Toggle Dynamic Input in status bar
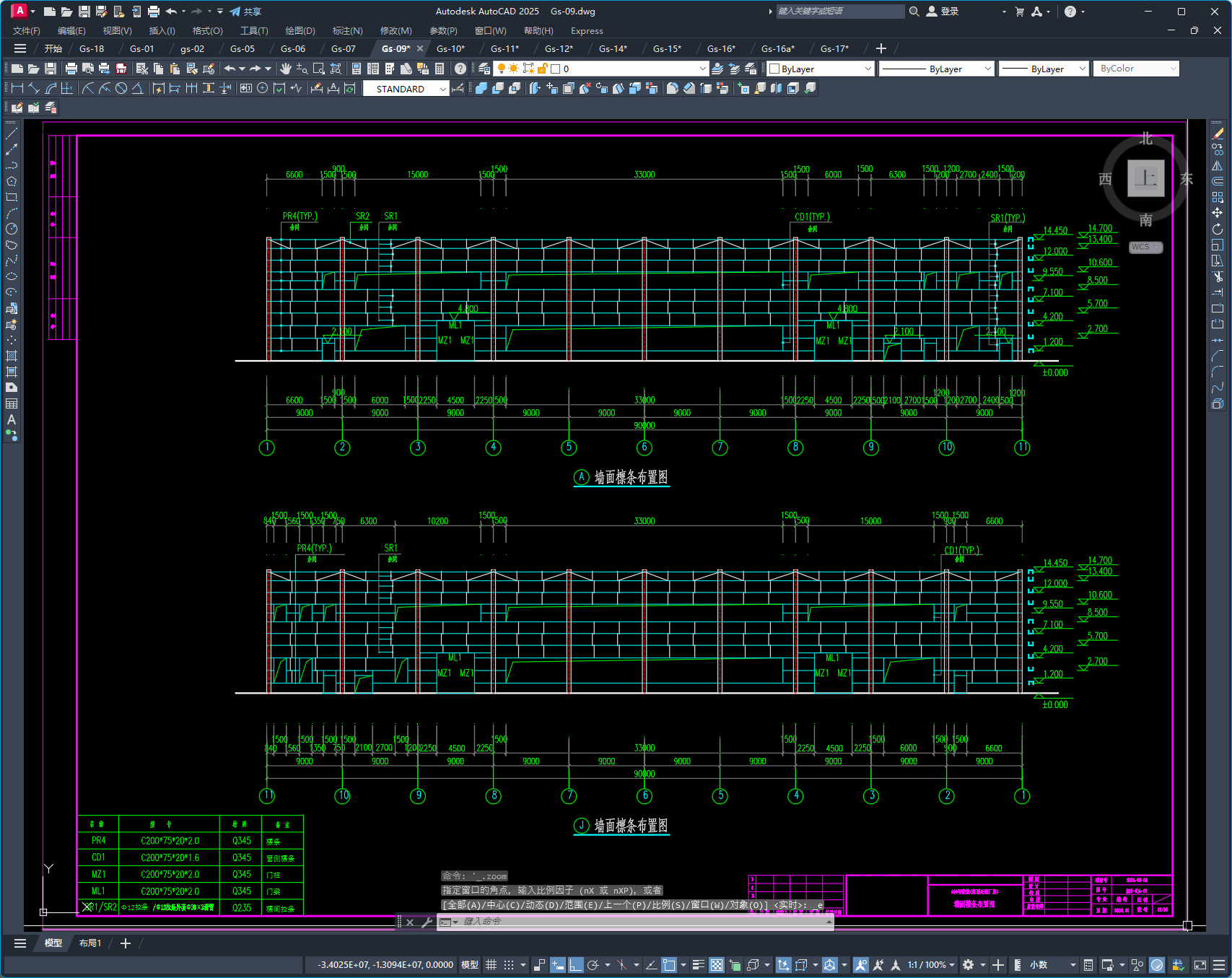Screen dimensions: 1232x978 click(557, 965)
